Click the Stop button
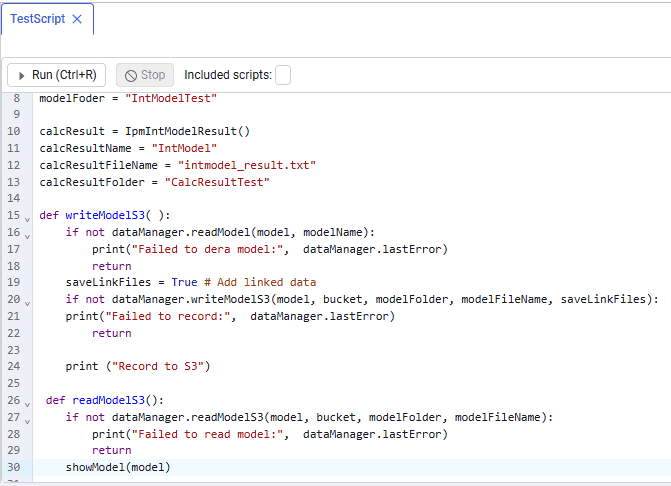 point(145,75)
